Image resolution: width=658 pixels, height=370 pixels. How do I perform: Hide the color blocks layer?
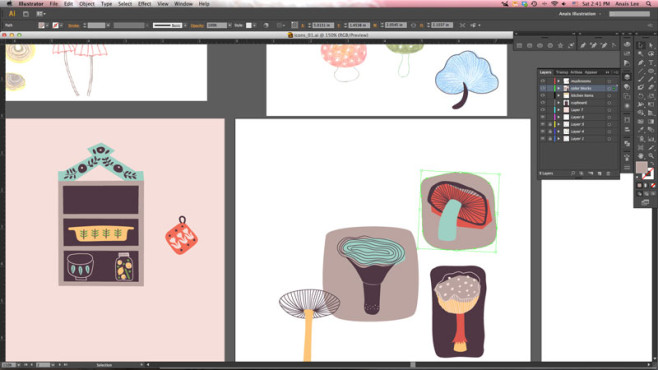[543, 88]
